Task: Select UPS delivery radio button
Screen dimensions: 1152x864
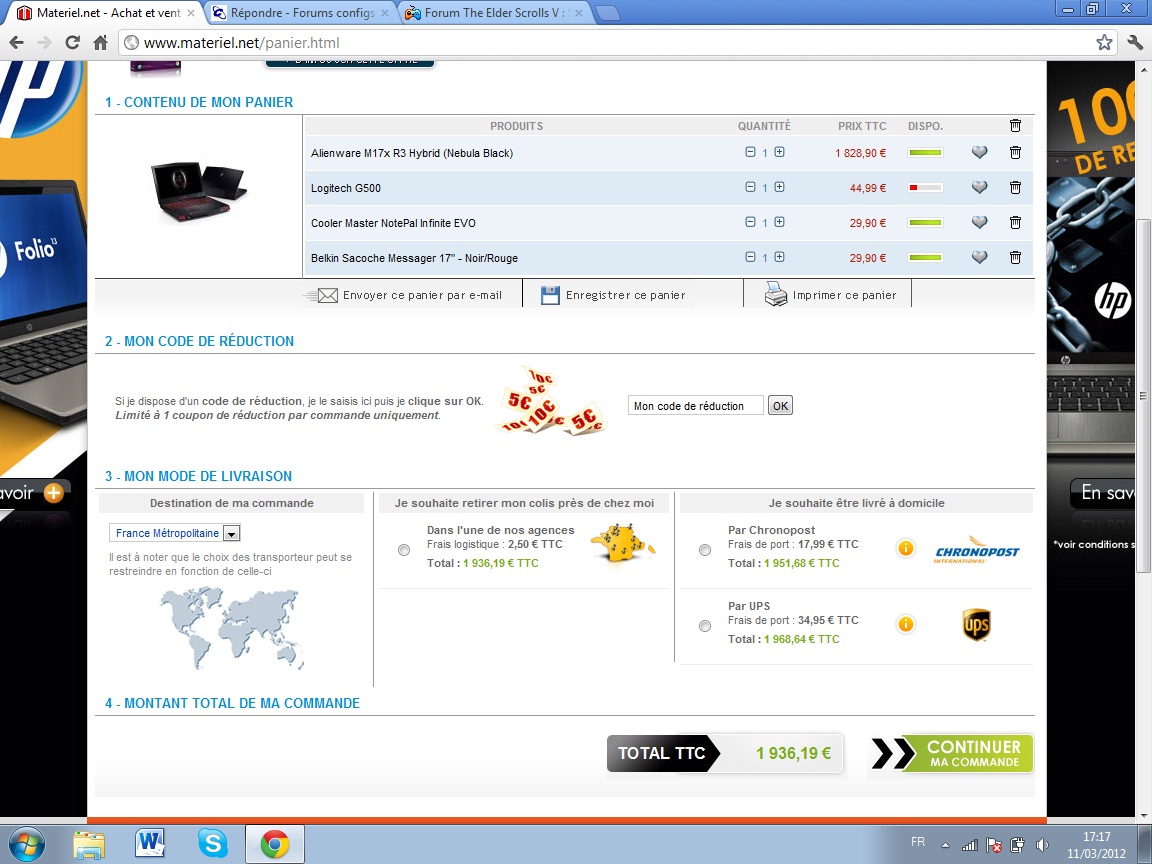Action: point(705,626)
